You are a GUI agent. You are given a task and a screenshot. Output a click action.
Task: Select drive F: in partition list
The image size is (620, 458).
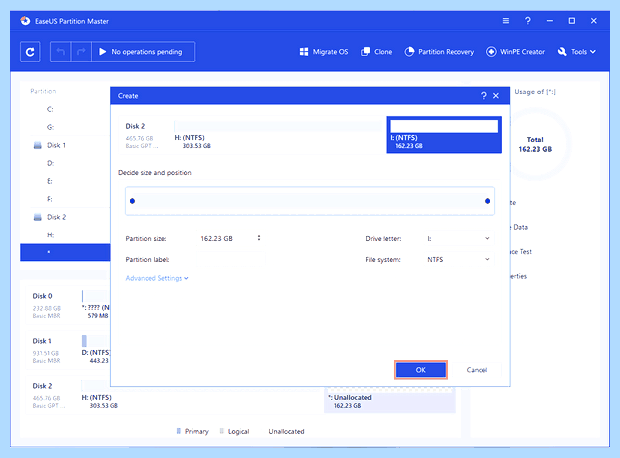point(49,199)
